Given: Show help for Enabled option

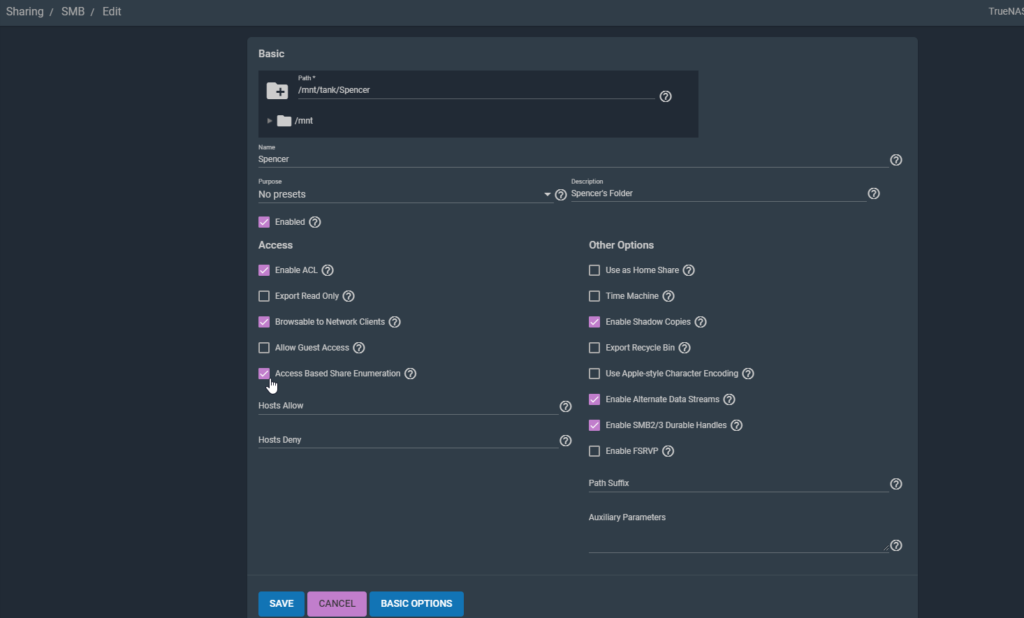Looking at the screenshot, I should tap(315, 222).
